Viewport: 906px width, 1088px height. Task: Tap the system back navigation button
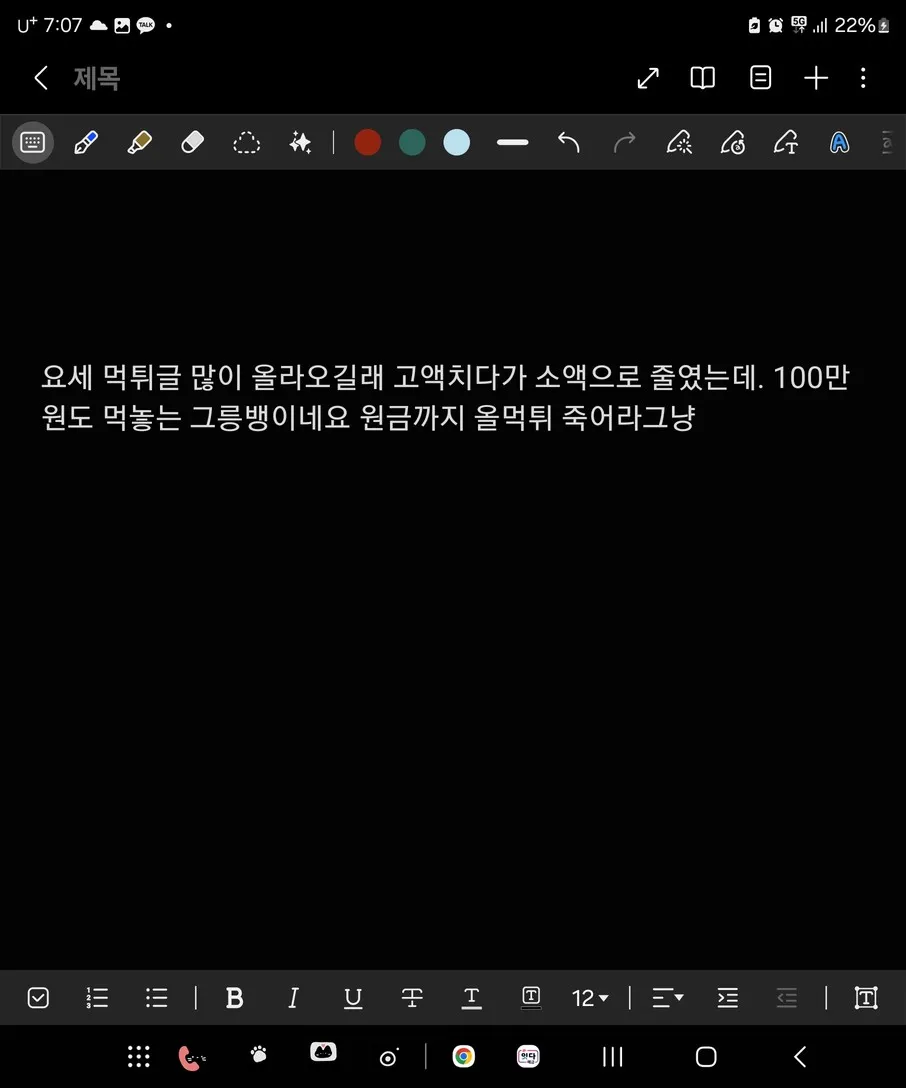pos(800,1057)
